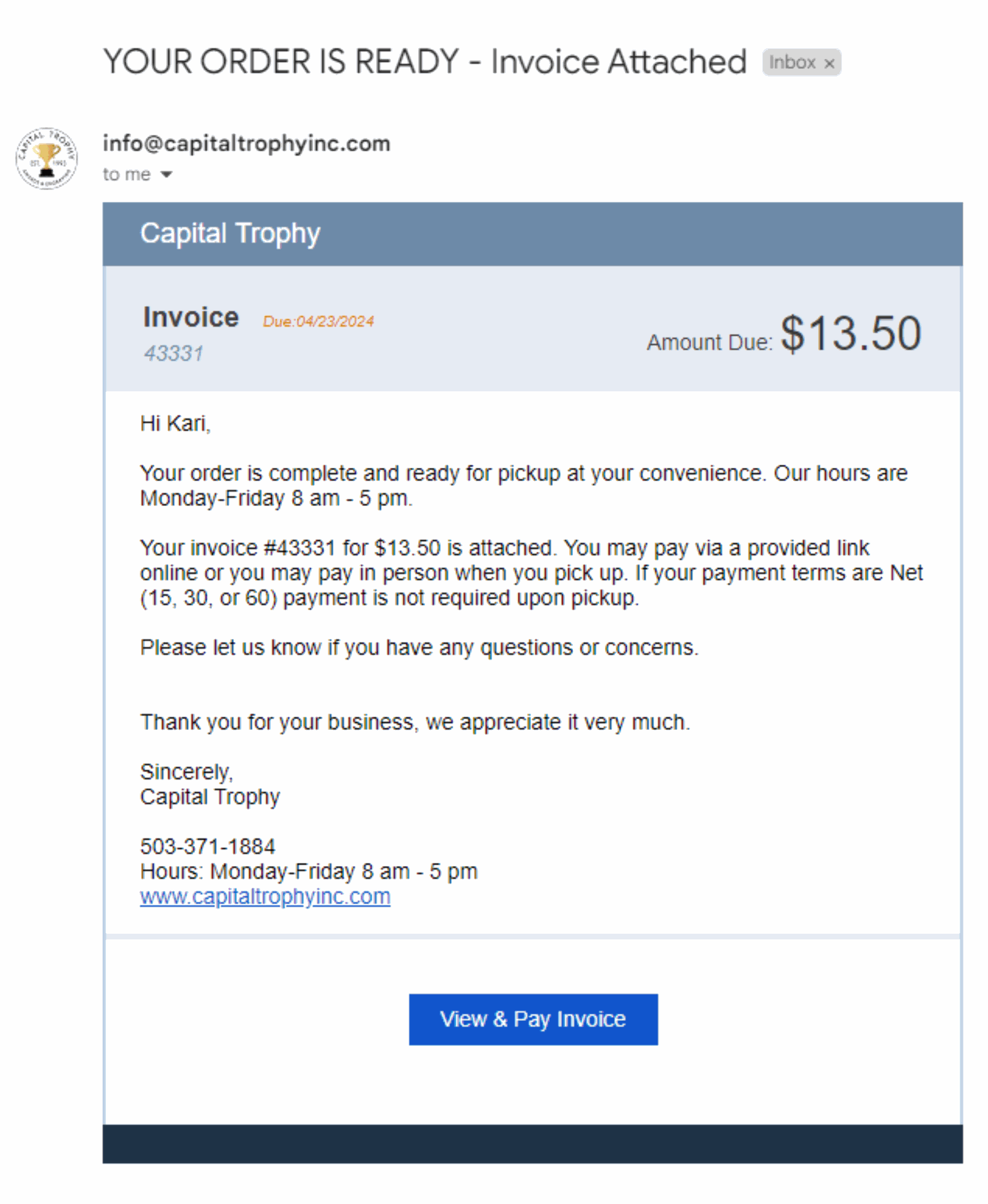The image size is (988, 1204).
Task: Click the Inbox label tag
Action: coord(792,63)
